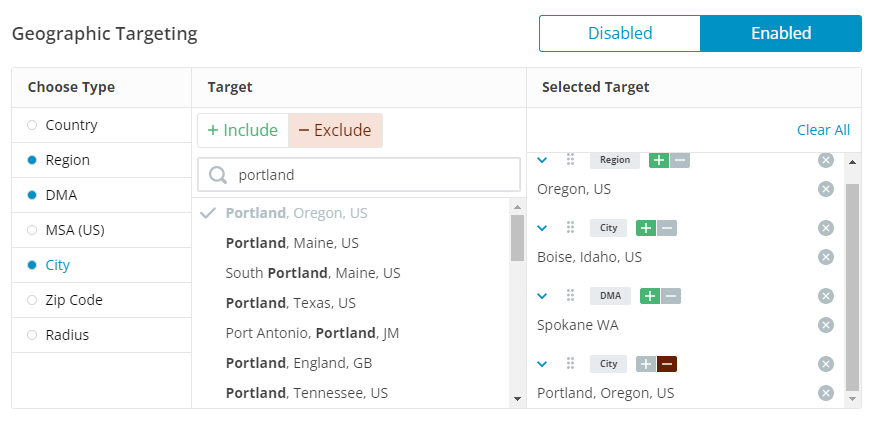Select the DMA type

[101, 195]
